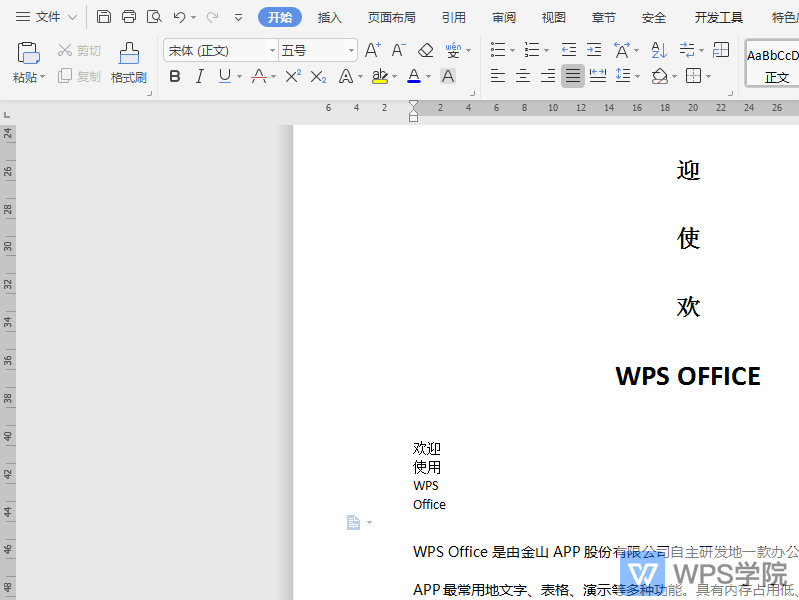Click the Save document icon
Viewport: 799px width, 600px height.
coord(104,17)
